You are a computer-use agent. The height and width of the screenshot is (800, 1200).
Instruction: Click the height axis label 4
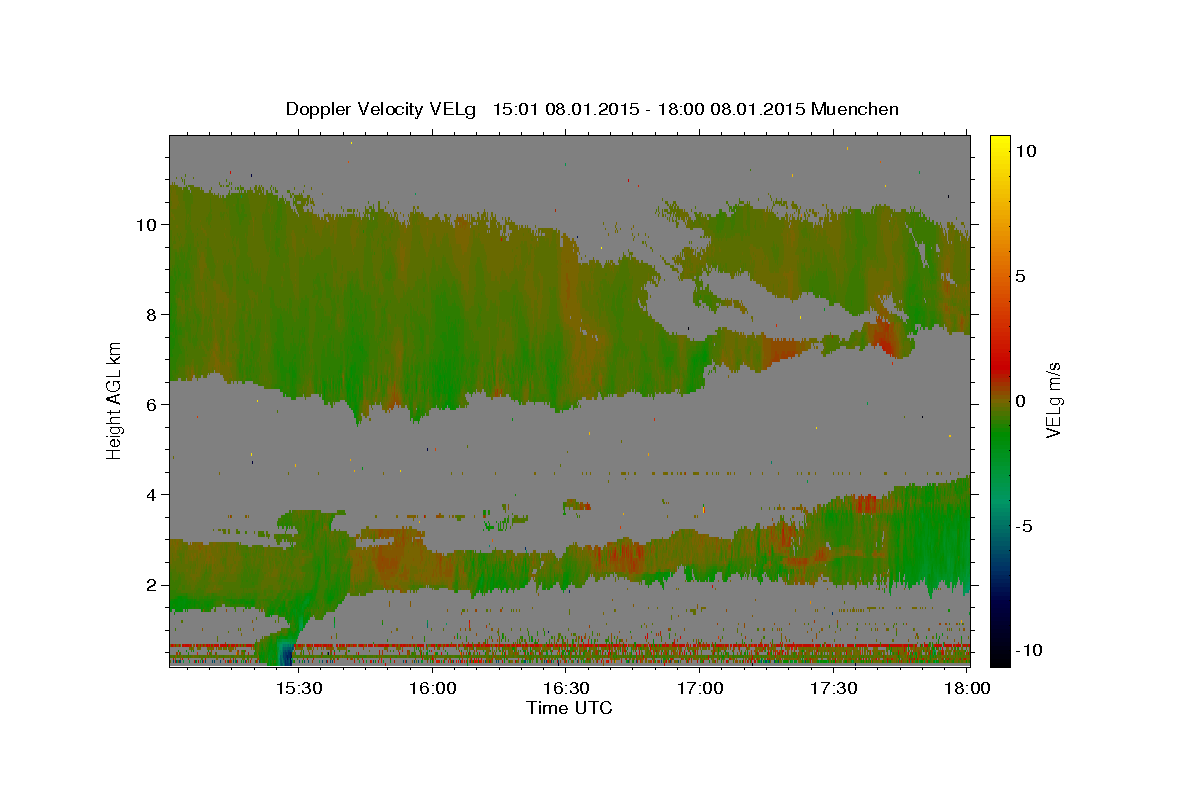(x=151, y=494)
